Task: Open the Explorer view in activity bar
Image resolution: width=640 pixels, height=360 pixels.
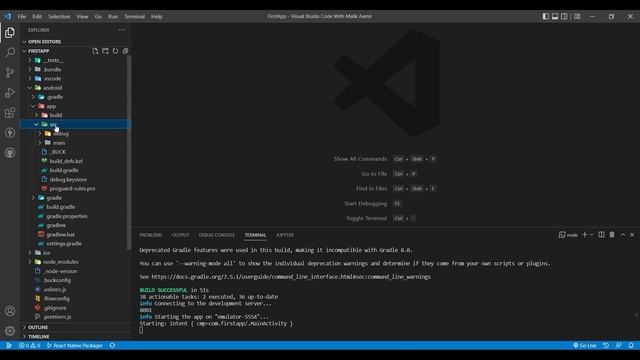Action: click(10, 33)
